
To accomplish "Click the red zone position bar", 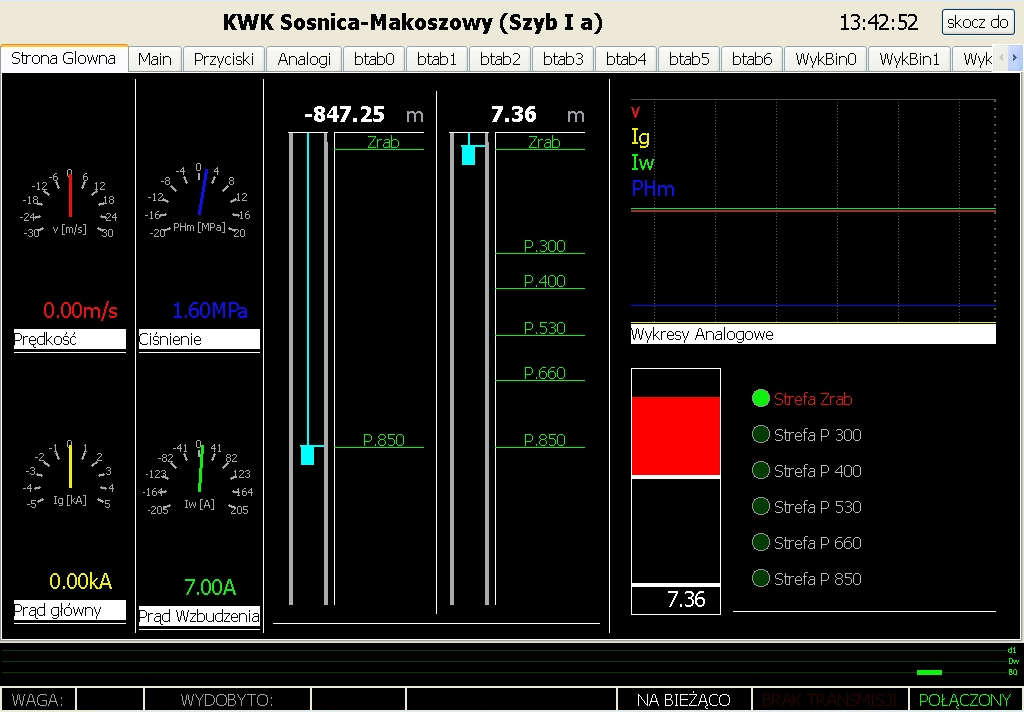I will 676,436.
